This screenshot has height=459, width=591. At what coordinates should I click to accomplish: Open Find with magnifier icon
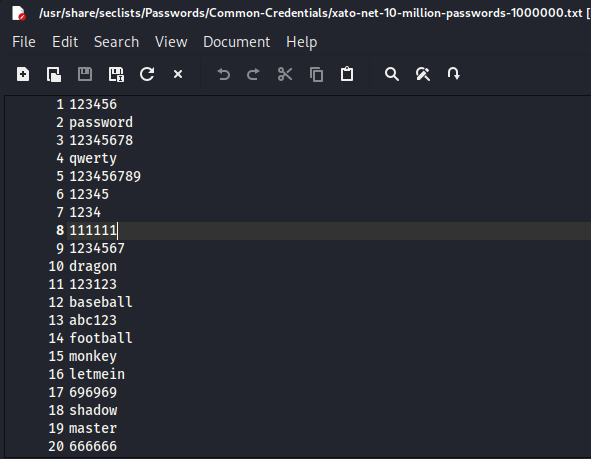[392, 74]
